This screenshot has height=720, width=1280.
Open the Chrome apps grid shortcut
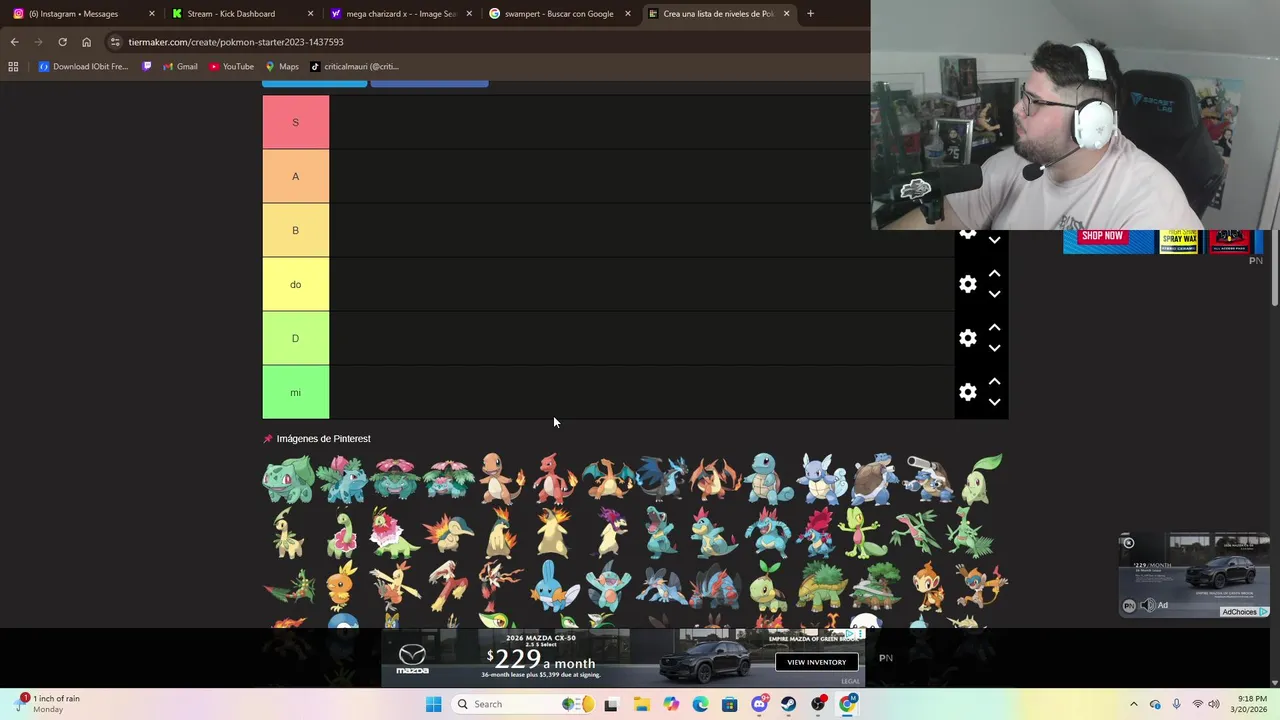coord(13,67)
